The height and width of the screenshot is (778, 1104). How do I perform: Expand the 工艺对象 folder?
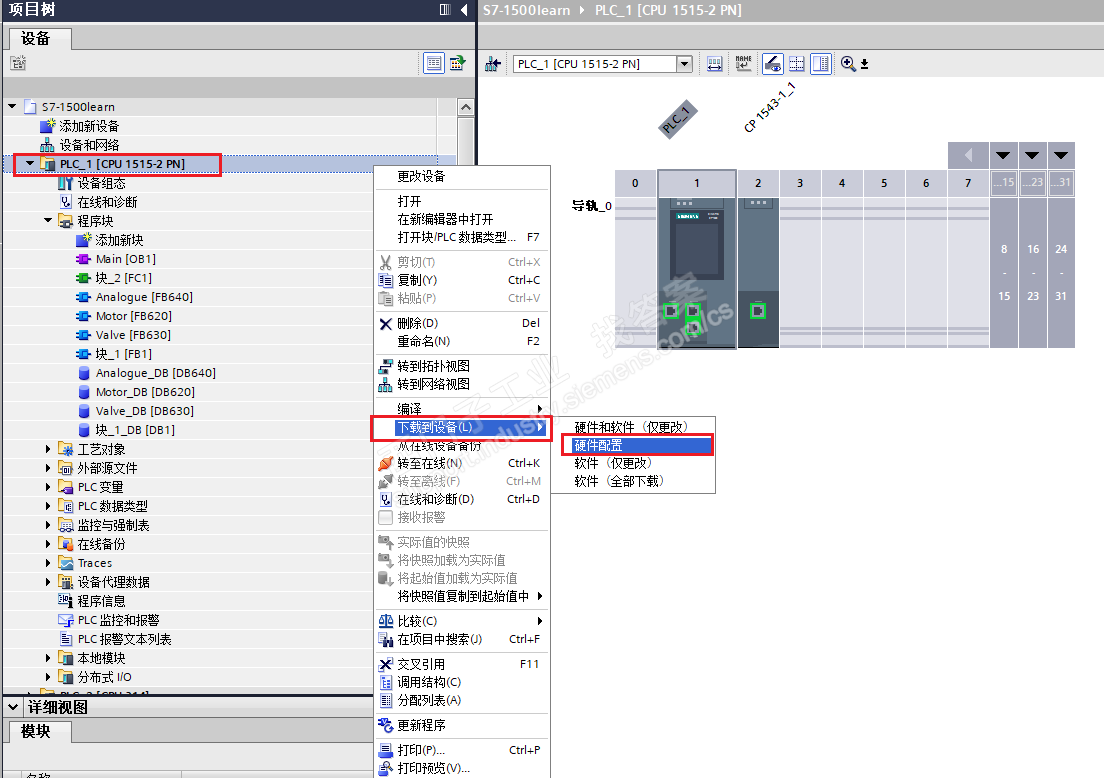(x=48, y=448)
